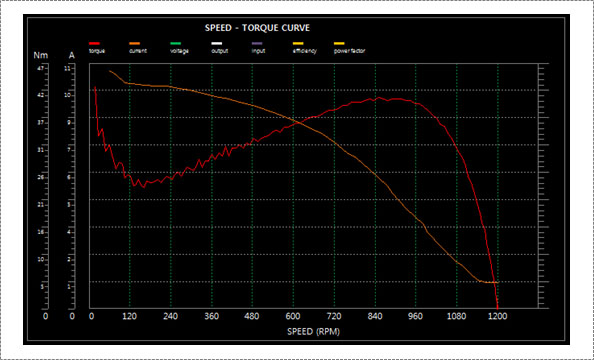The height and width of the screenshot is (360, 594).
Task: Click the 31 tick on Nm axis
Action: (x=41, y=150)
